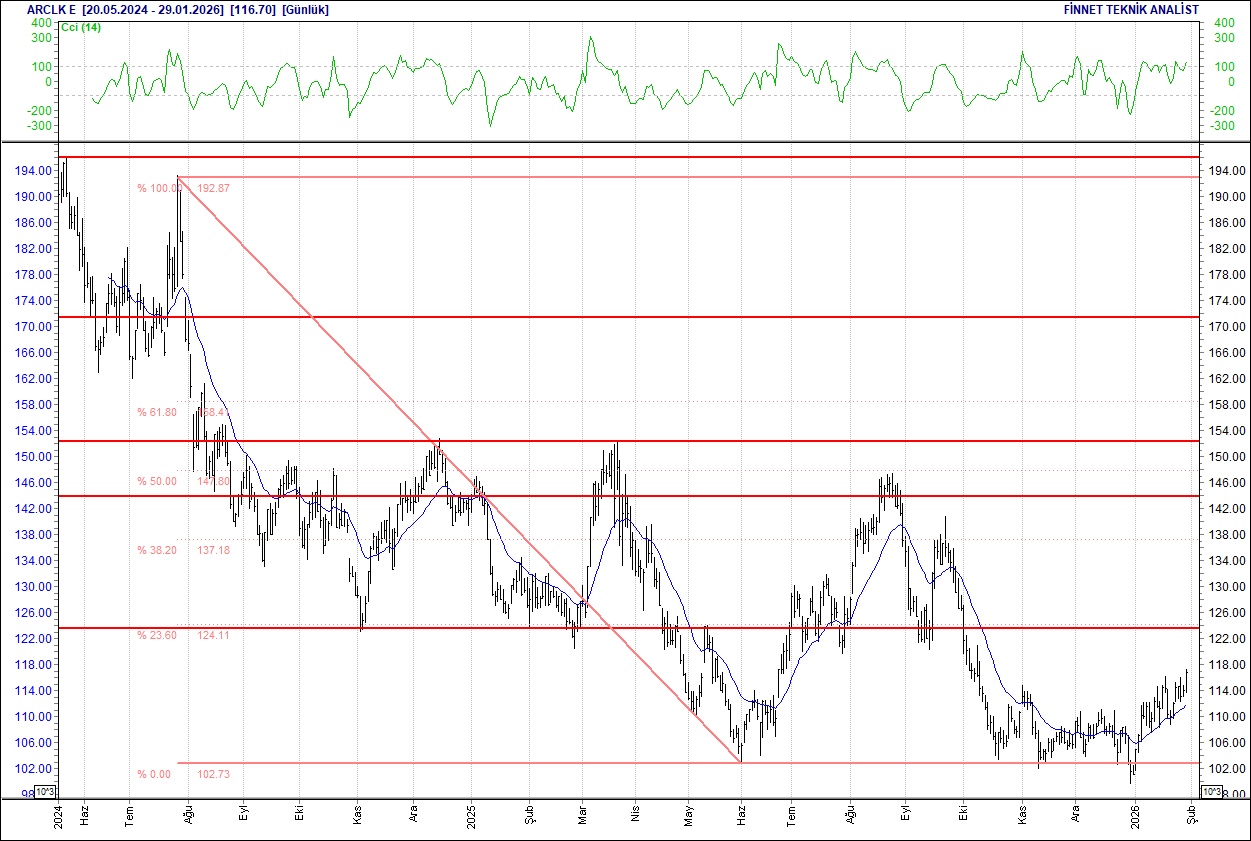The width and height of the screenshot is (1251, 841).
Task: Select the % 0.00 102.73 Fibonacci level
Action: [160, 773]
